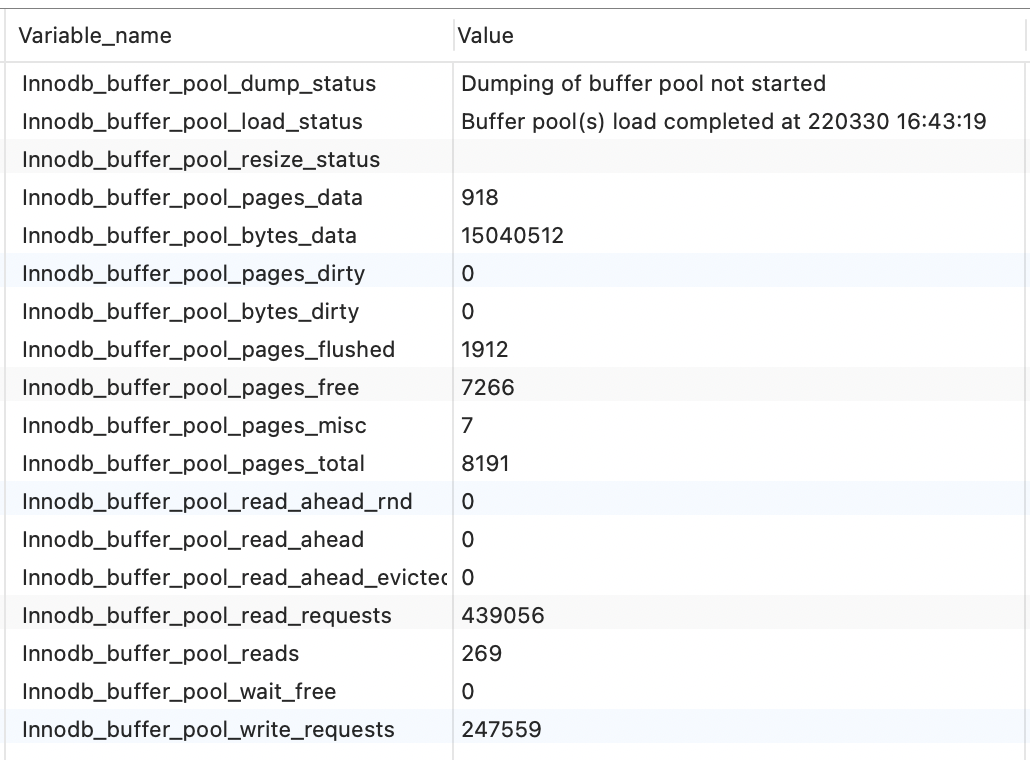1030x760 pixels.
Task: Click the Innodb_buffer_pool_resize_status row name
Action: (x=201, y=160)
